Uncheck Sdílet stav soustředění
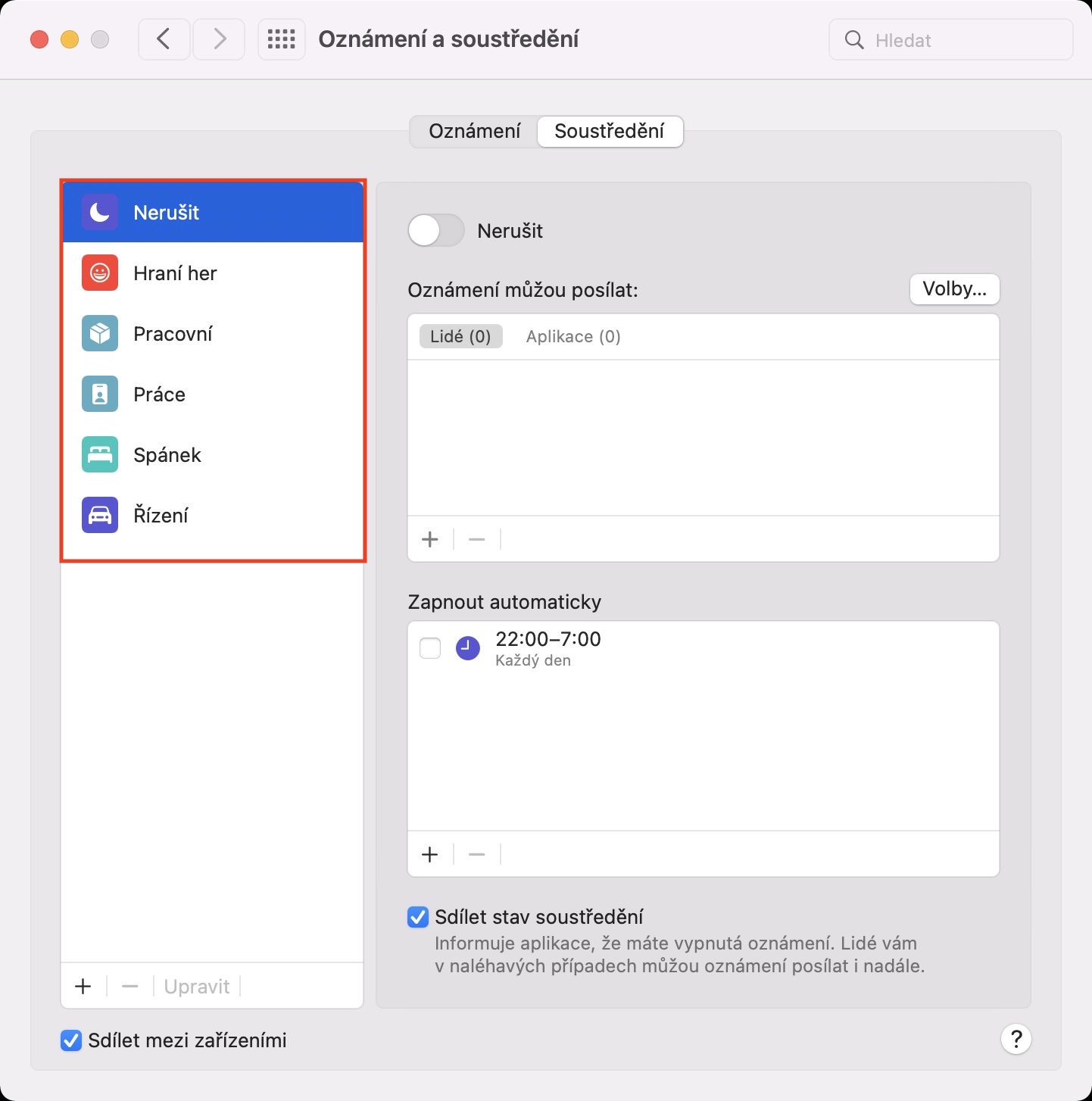 [x=418, y=917]
